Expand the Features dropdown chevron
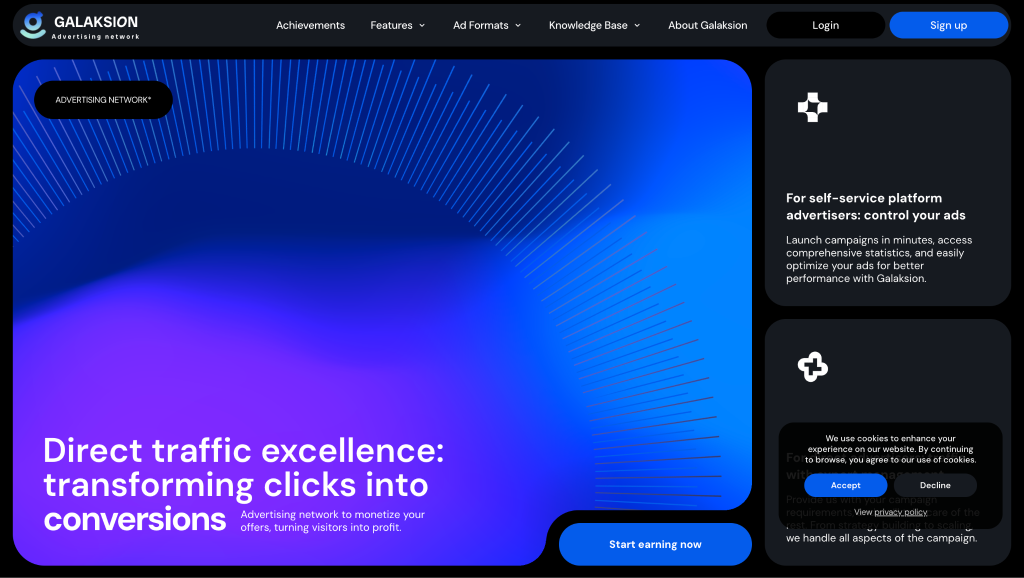This screenshot has height=578, width=1024. coord(422,25)
